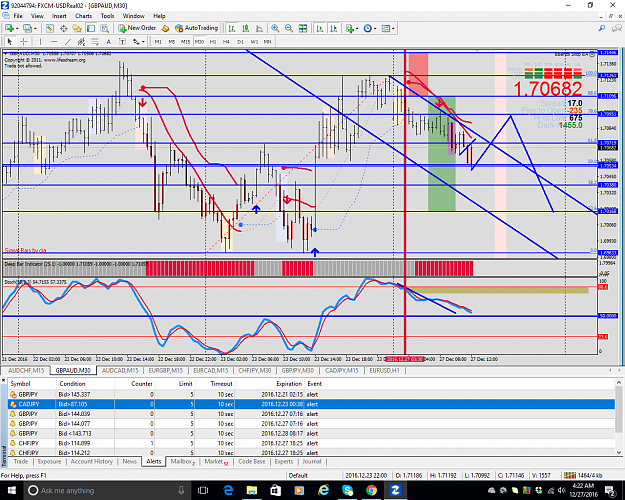Select the CADJPY Bid>87.105 alert row
Screen dimensions: 625x500
[311, 404]
